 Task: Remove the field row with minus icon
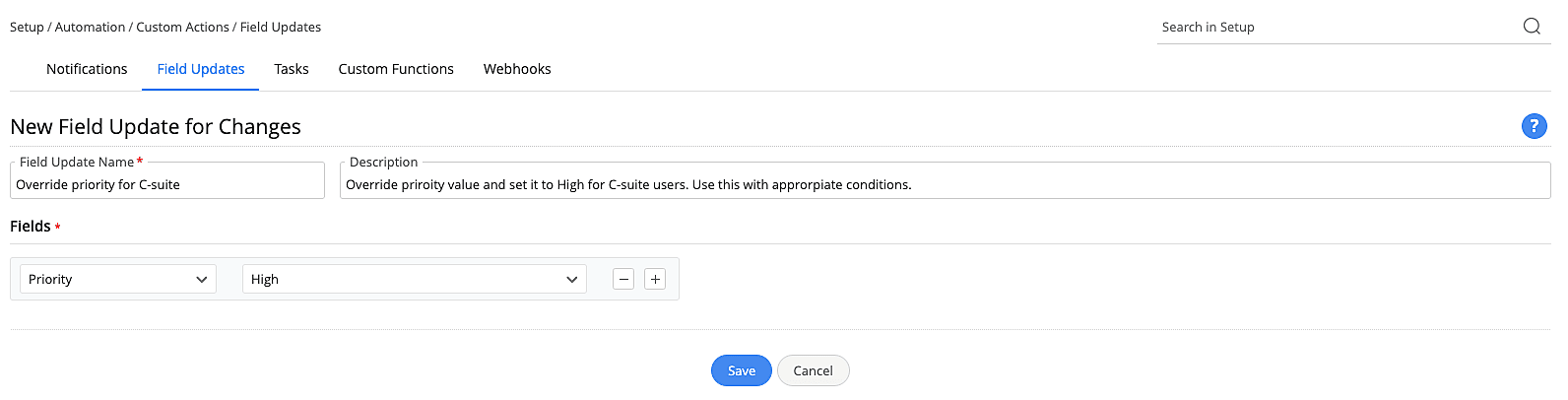pyautogui.click(x=623, y=279)
